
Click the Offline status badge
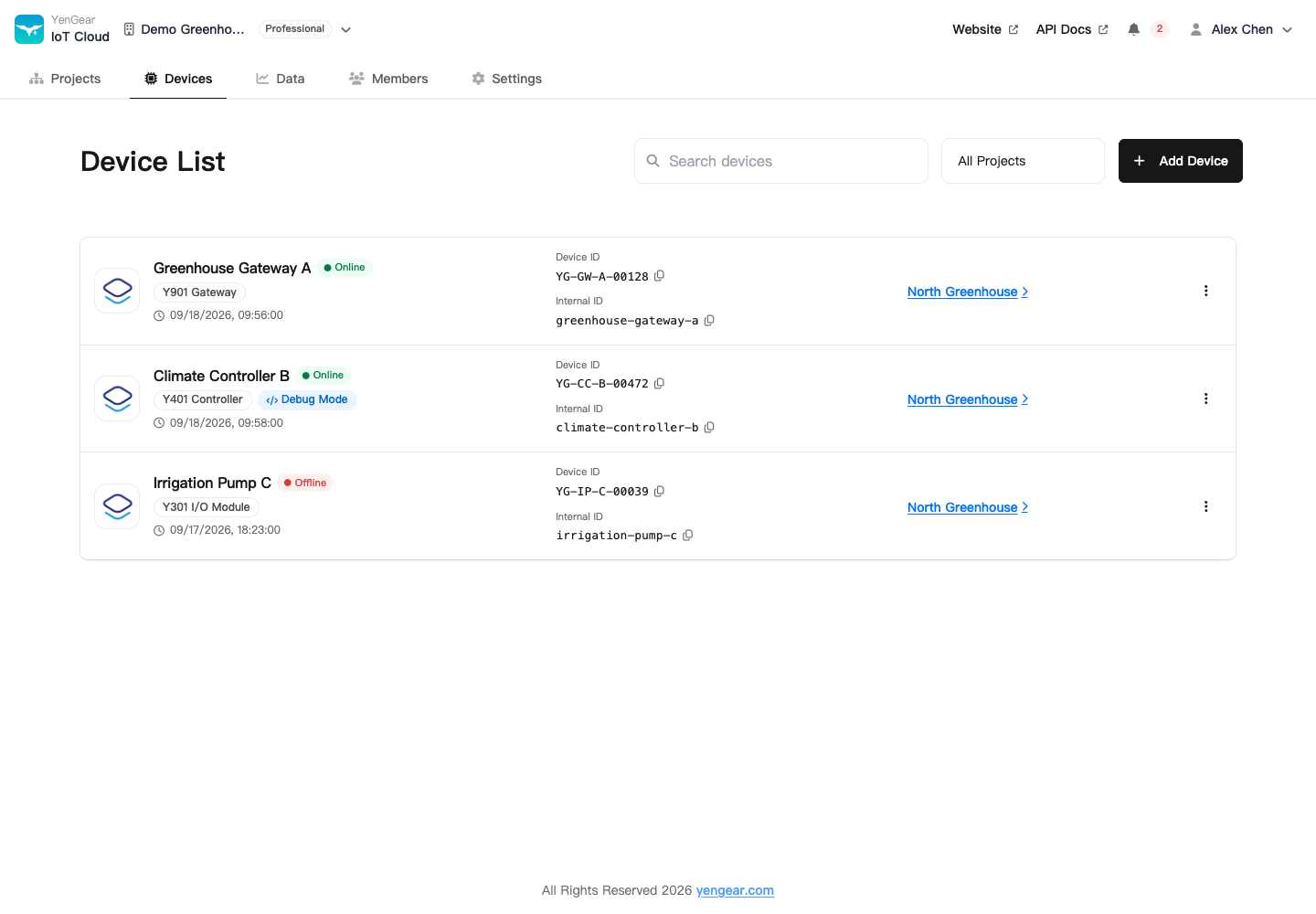(305, 483)
